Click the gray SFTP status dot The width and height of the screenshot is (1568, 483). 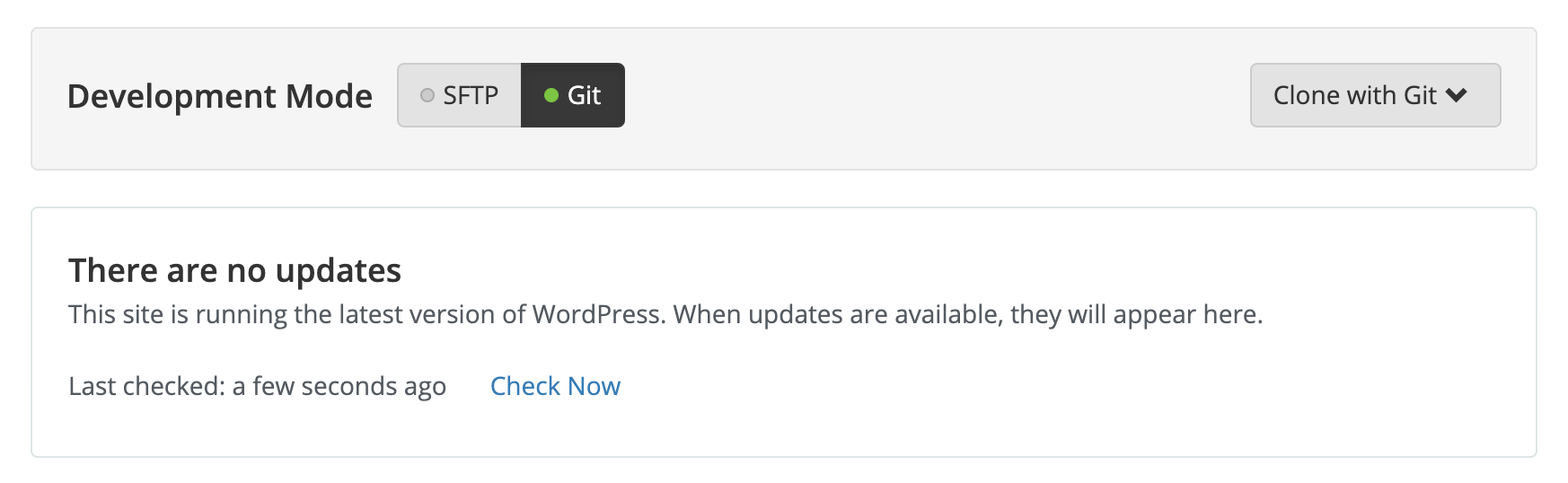427,95
